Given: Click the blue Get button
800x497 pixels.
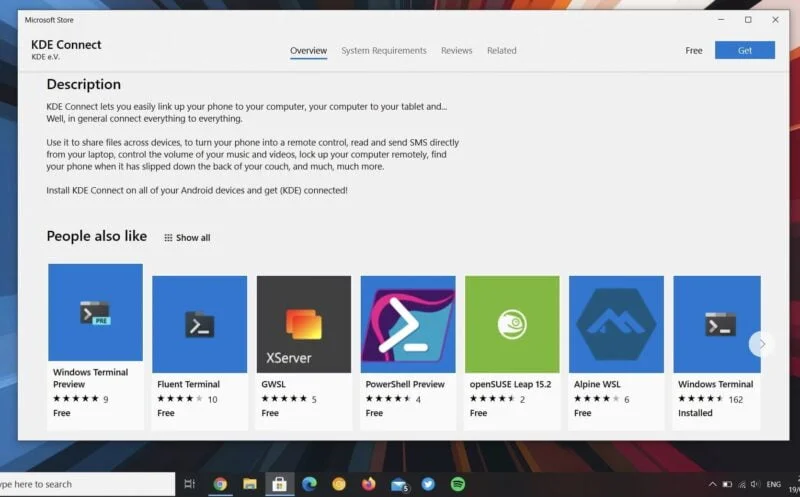Looking at the screenshot, I should coord(744,50).
